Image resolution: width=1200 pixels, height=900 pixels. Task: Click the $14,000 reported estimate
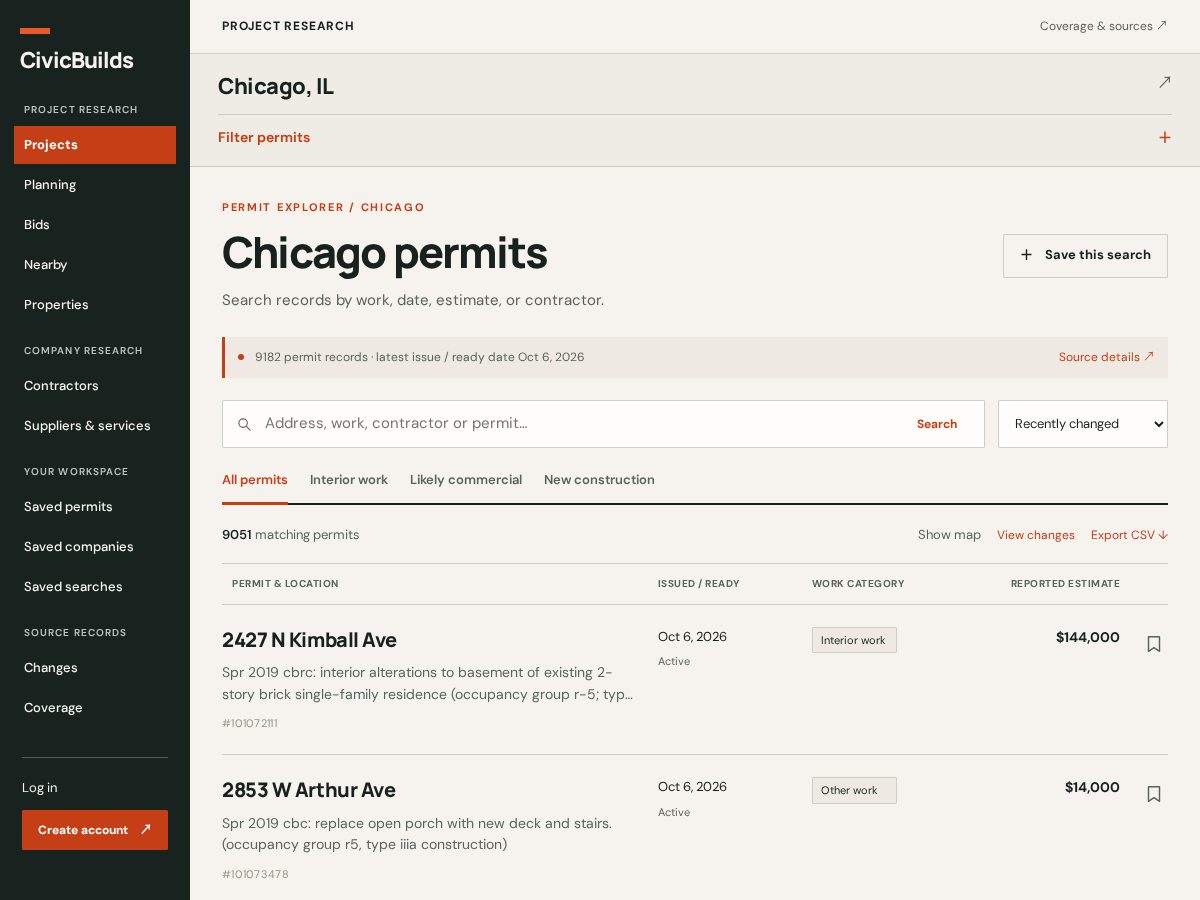click(x=1092, y=787)
